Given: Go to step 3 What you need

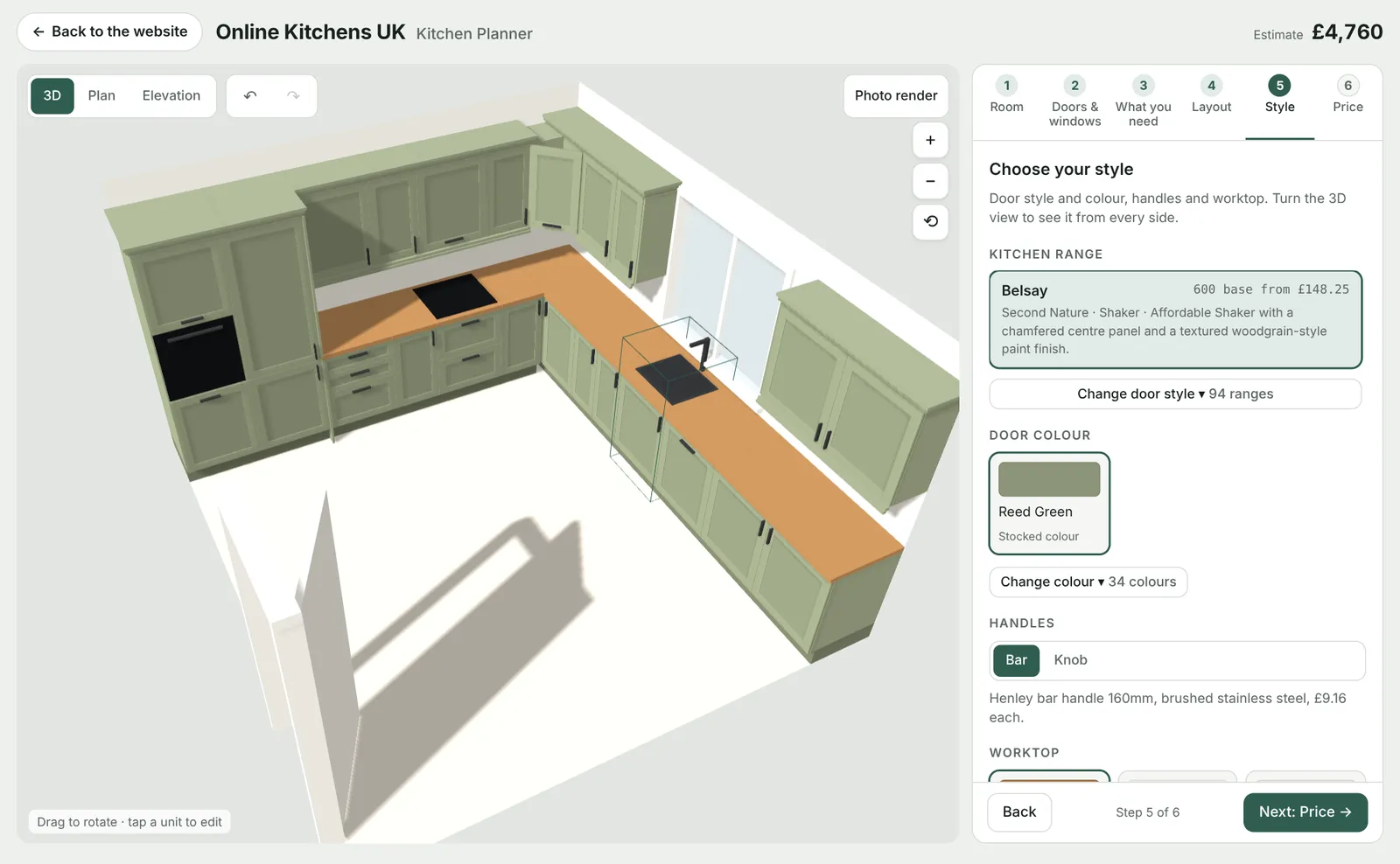Looking at the screenshot, I should [x=1143, y=102].
